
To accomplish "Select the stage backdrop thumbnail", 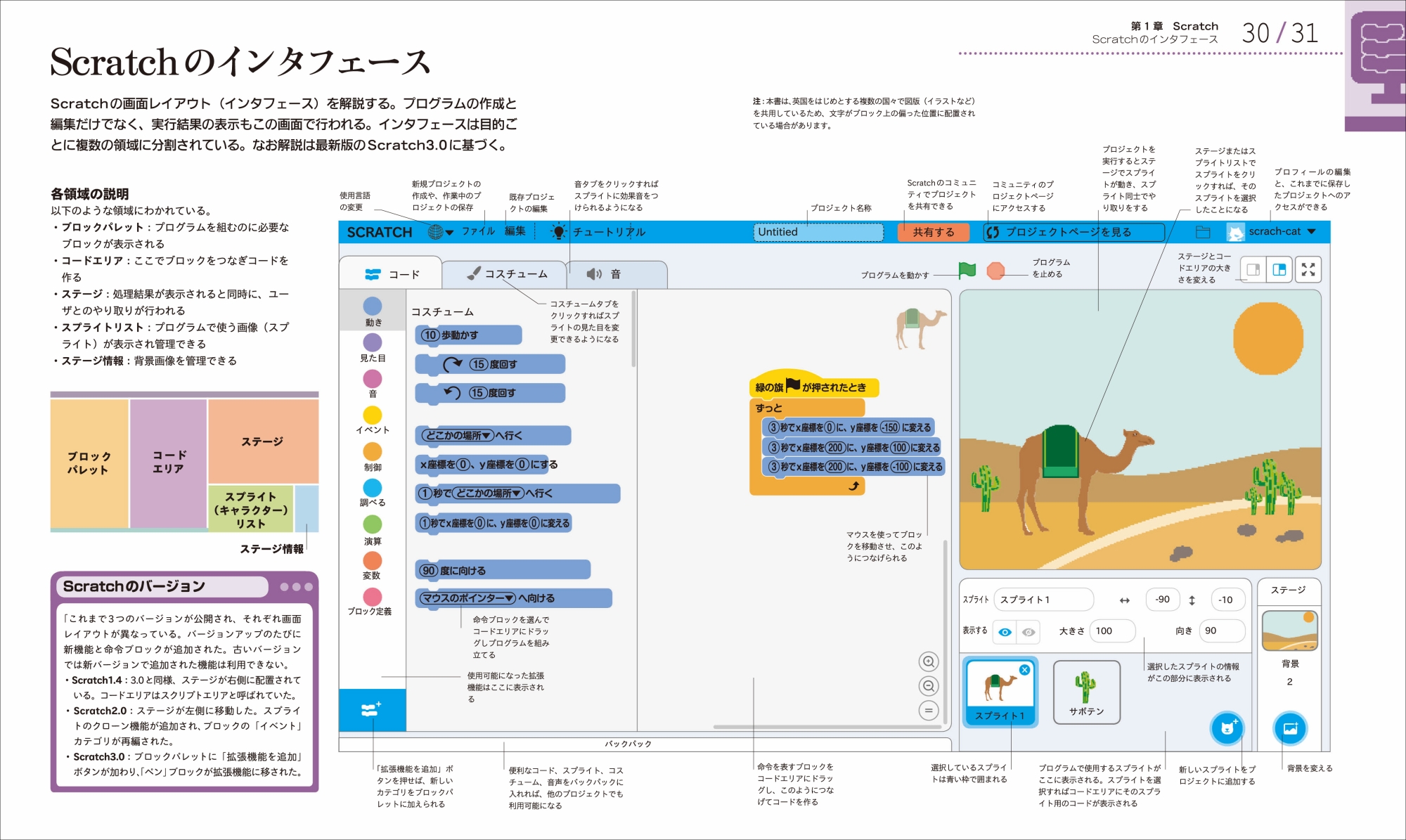I will (1289, 631).
